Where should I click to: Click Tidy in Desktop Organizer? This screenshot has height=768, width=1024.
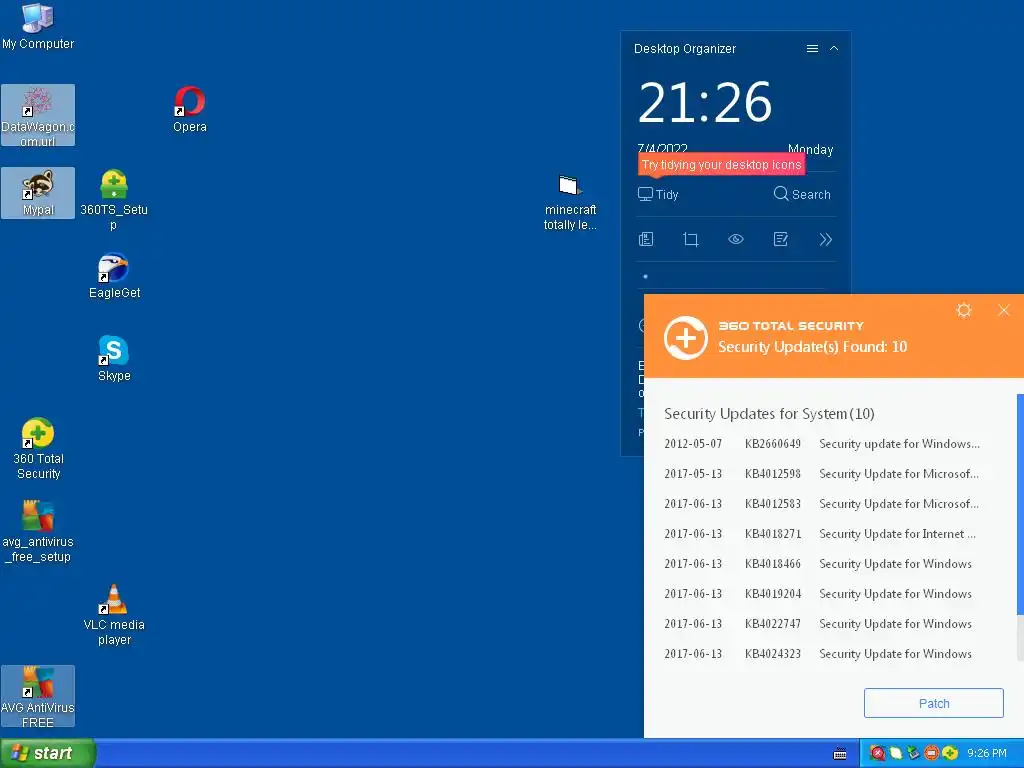[x=658, y=194]
